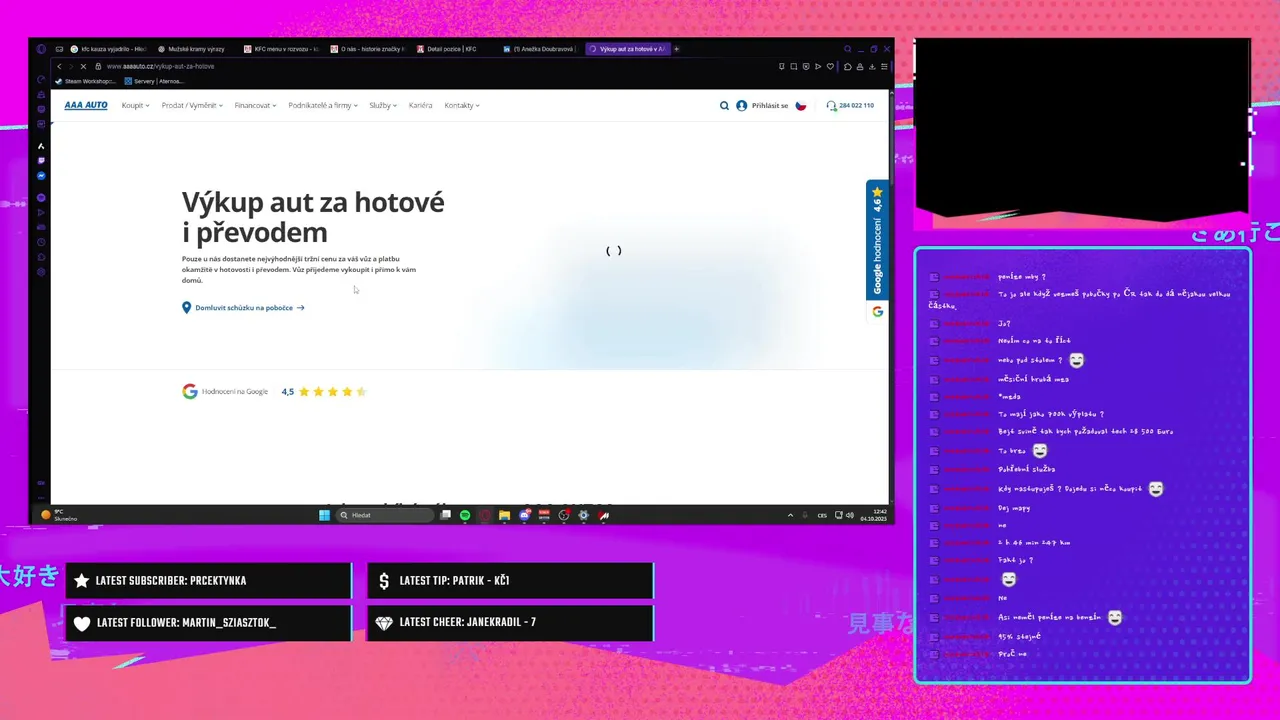This screenshot has width=1280, height=720.
Task: Expand the Služby dropdown
Action: (x=383, y=105)
